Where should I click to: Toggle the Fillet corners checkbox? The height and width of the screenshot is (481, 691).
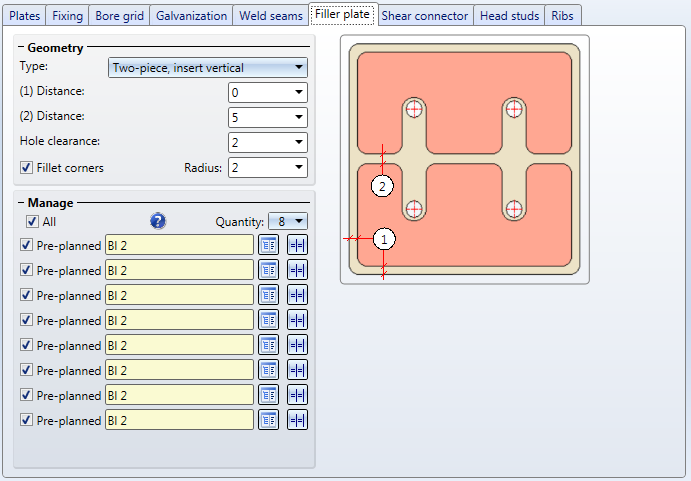click(27, 168)
